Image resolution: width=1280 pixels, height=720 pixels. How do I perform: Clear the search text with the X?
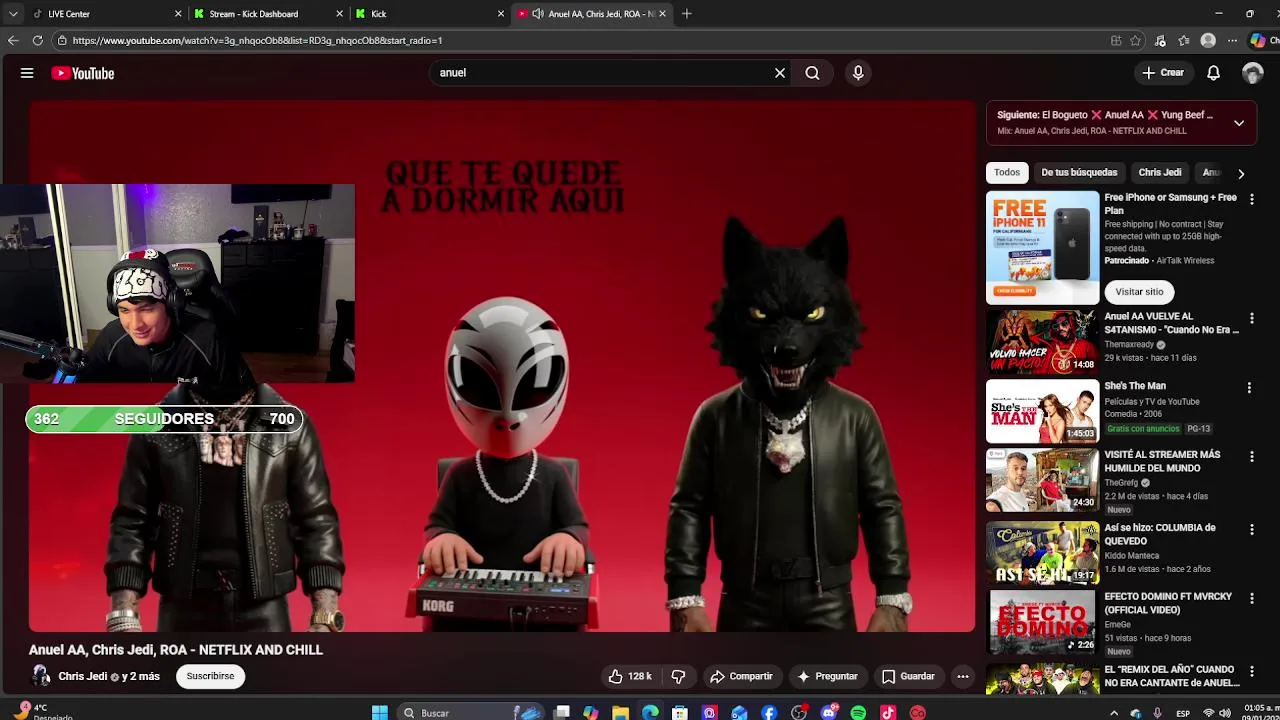point(780,73)
